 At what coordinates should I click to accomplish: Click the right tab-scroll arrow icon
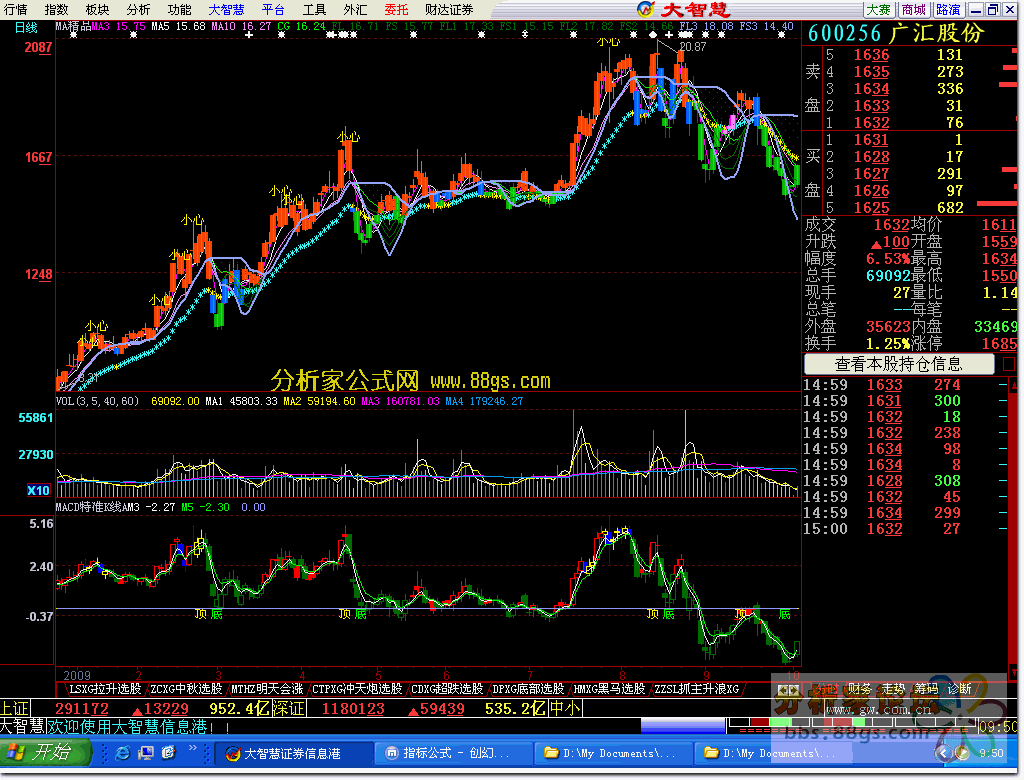[794, 690]
